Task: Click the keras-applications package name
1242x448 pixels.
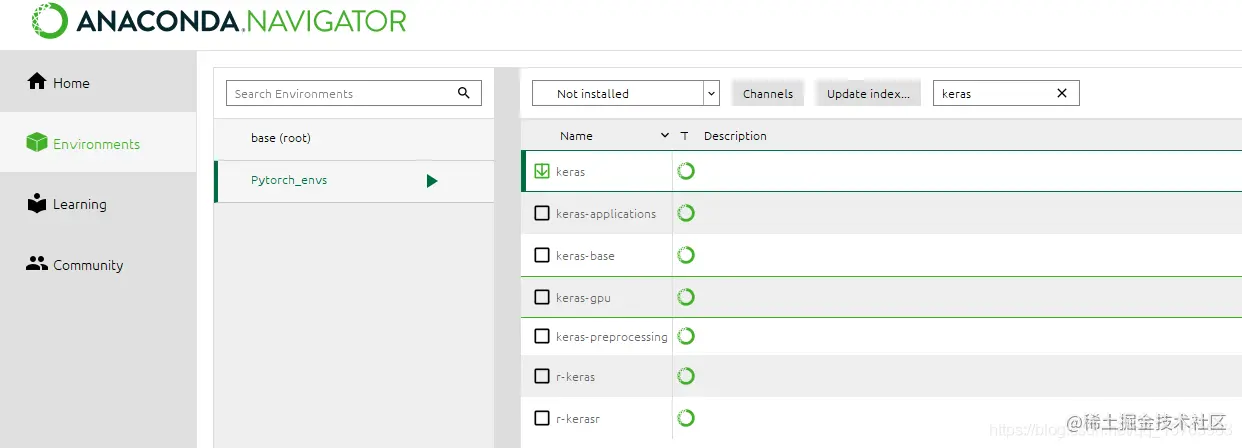Action: tap(606, 214)
